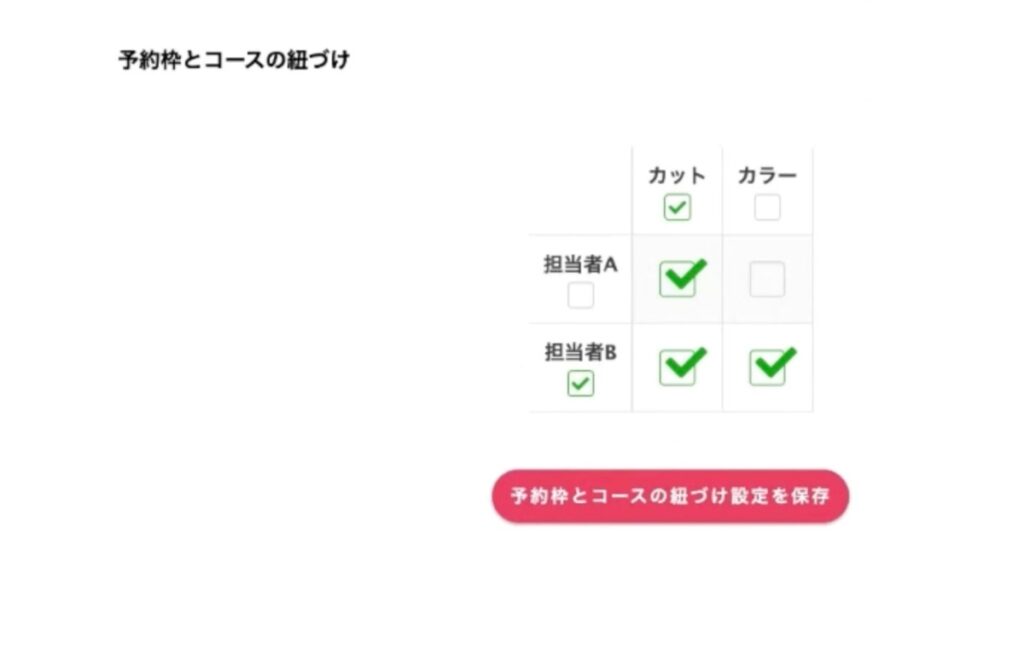
Task: Click the 担当者B row label
Action: point(581,352)
